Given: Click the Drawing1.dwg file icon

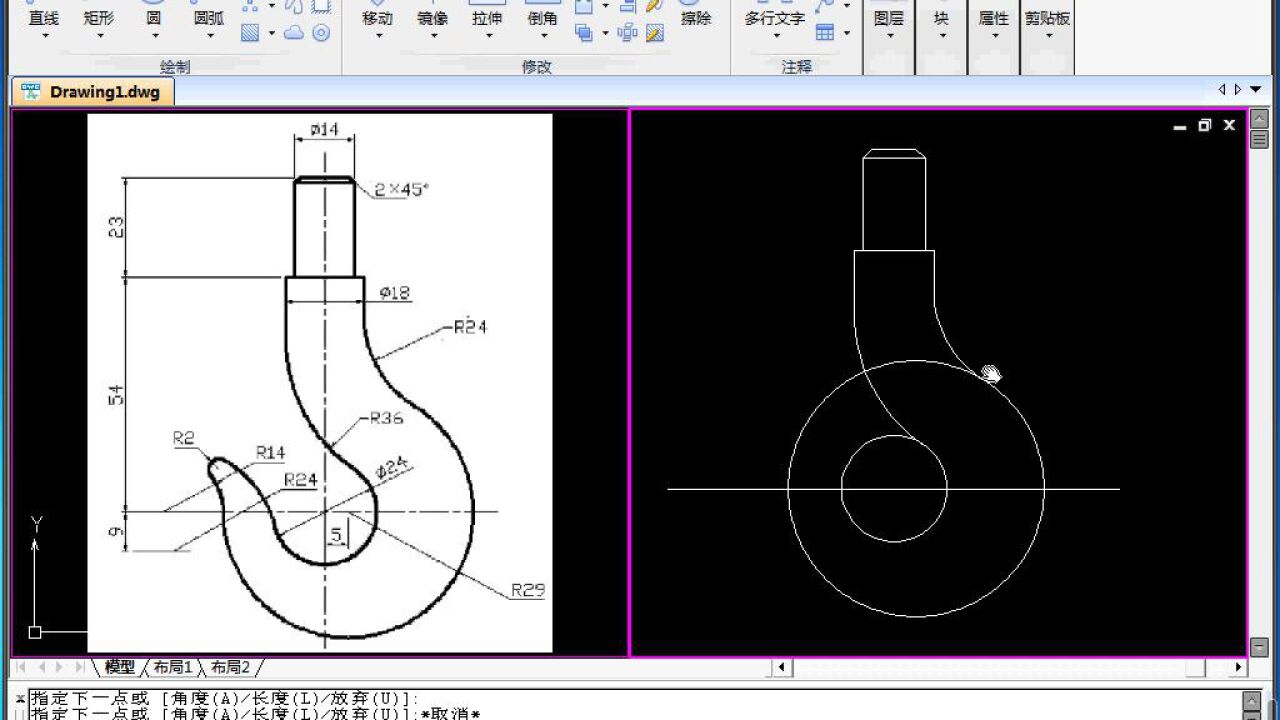Looking at the screenshot, I should pos(33,92).
